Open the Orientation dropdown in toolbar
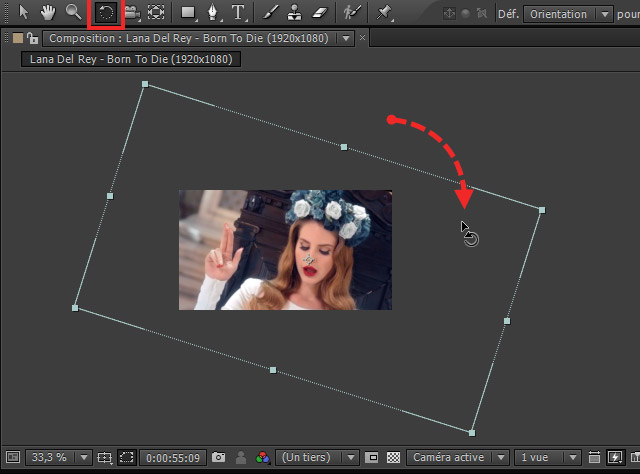640x474 pixels. (x=568, y=14)
